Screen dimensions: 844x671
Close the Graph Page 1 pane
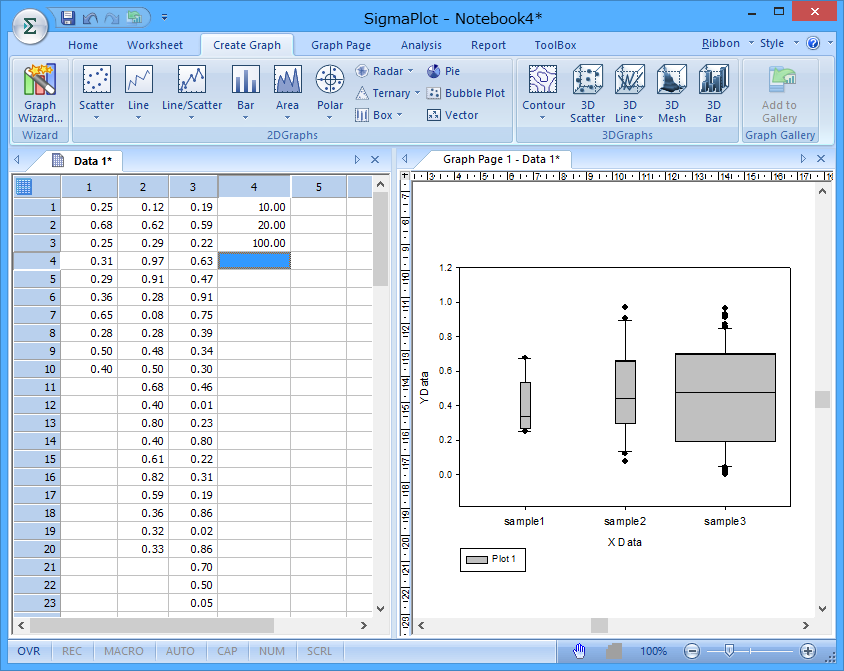[x=821, y=159]
